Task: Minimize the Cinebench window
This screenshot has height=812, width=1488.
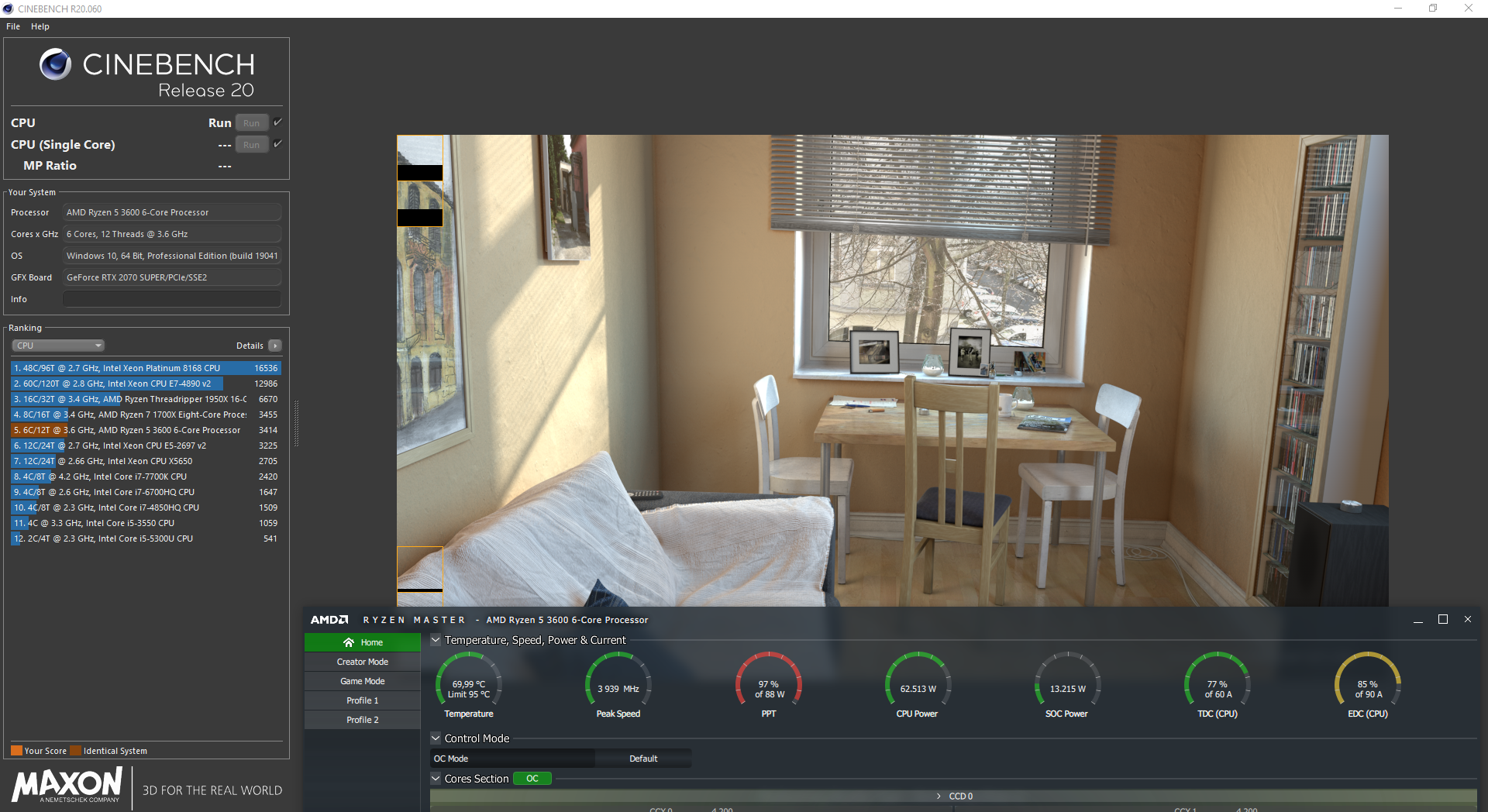Action: click(x=1398, y=9)
